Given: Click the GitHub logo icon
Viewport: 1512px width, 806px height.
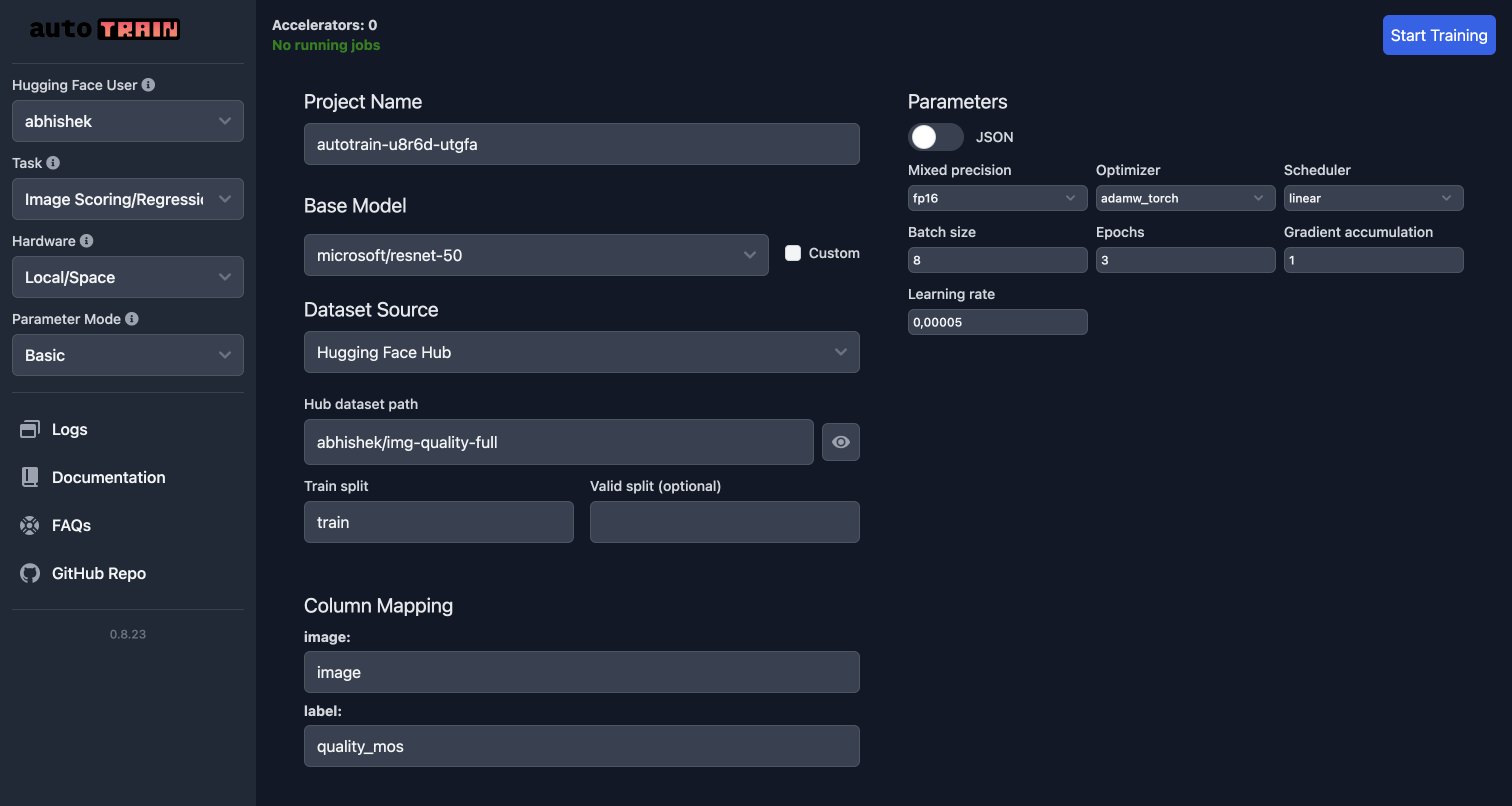Looking at the screenshot, I should point(29,573).
